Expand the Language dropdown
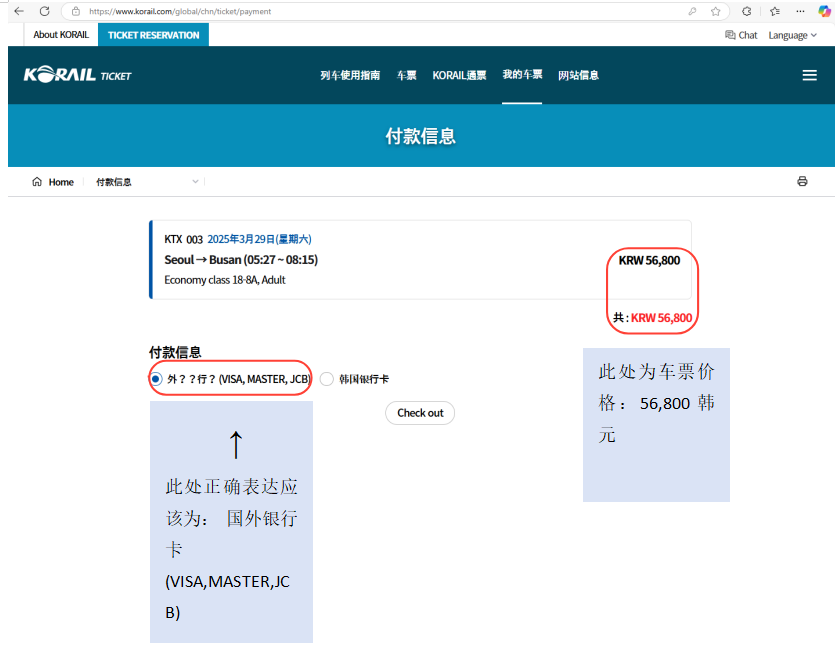 coord(792,35)
